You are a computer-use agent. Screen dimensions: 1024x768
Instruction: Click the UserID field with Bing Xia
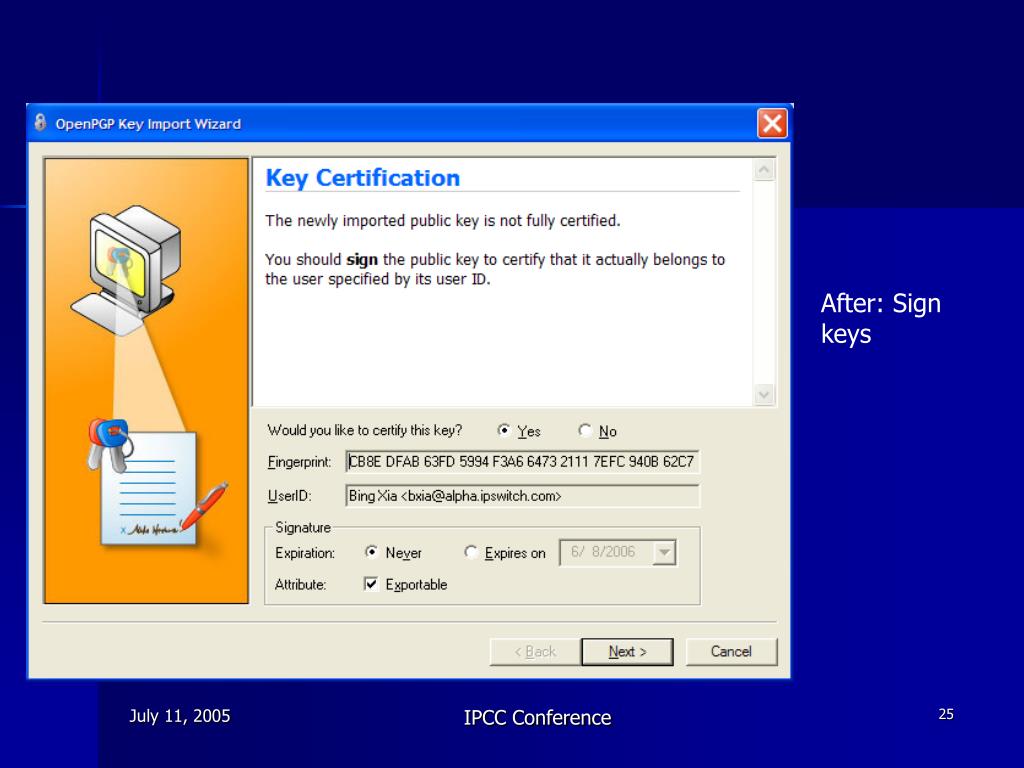click(522, 496)
